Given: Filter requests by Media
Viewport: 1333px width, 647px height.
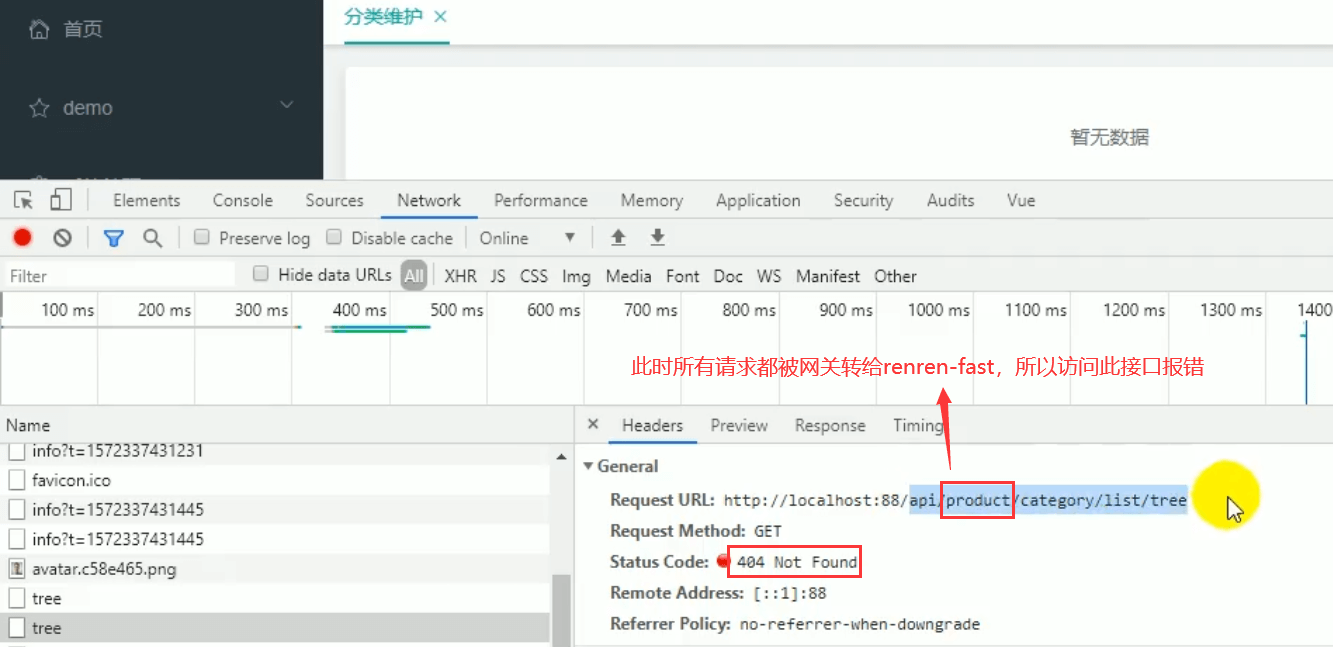Looking at the screenshot, I should [629, 276].
